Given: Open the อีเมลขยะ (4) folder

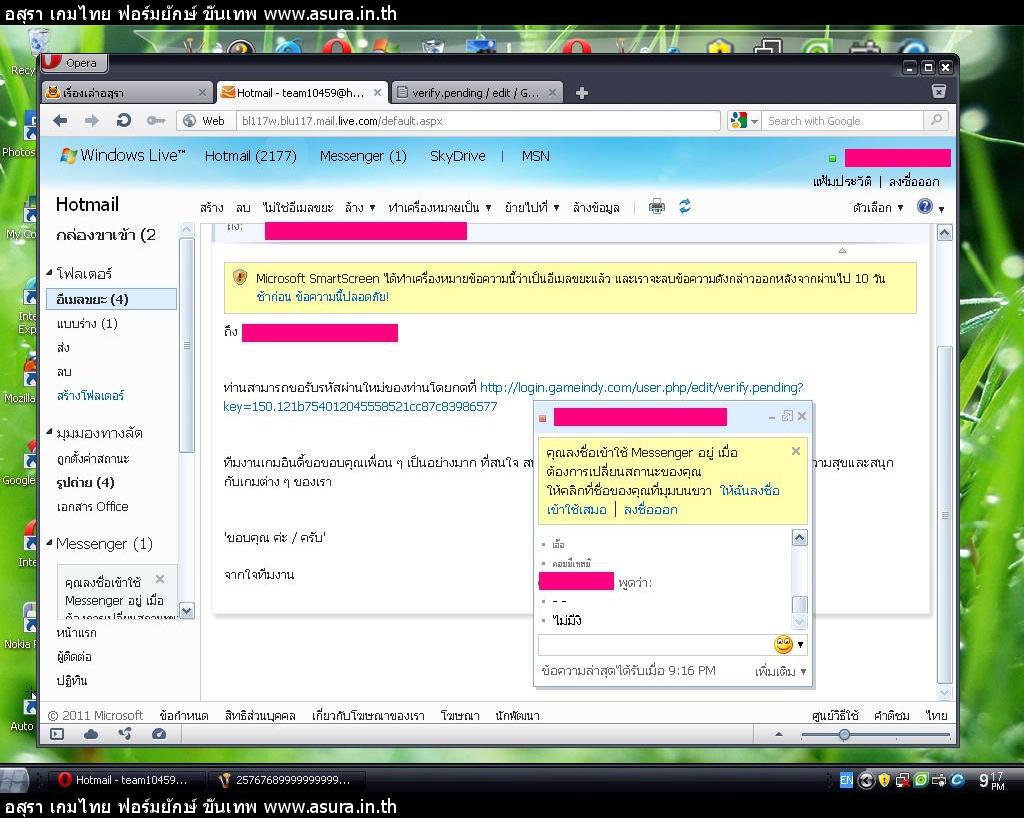Looking at the screenshot, I should tap(111, 299).
